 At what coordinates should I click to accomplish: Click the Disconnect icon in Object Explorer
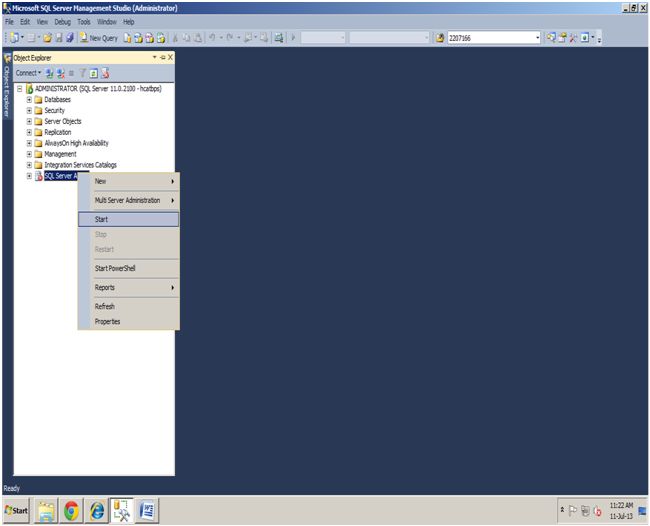tap(61, 73)
